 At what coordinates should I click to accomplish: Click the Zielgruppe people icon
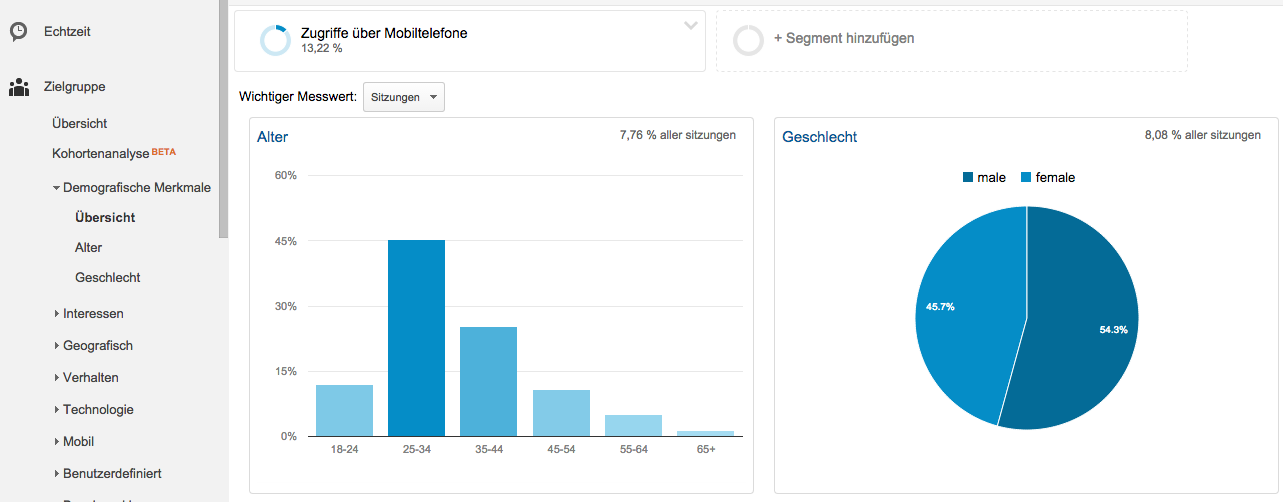(19, 87)
